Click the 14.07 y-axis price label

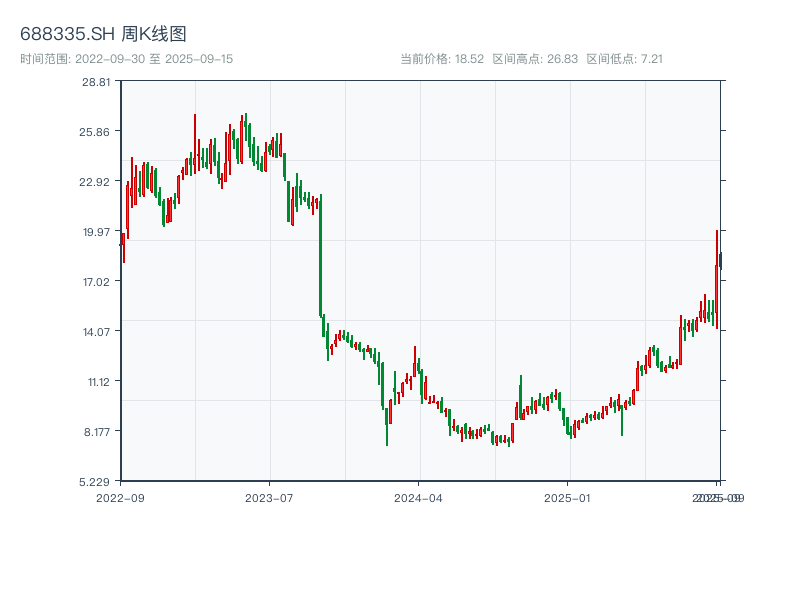[x=97, y=331]
